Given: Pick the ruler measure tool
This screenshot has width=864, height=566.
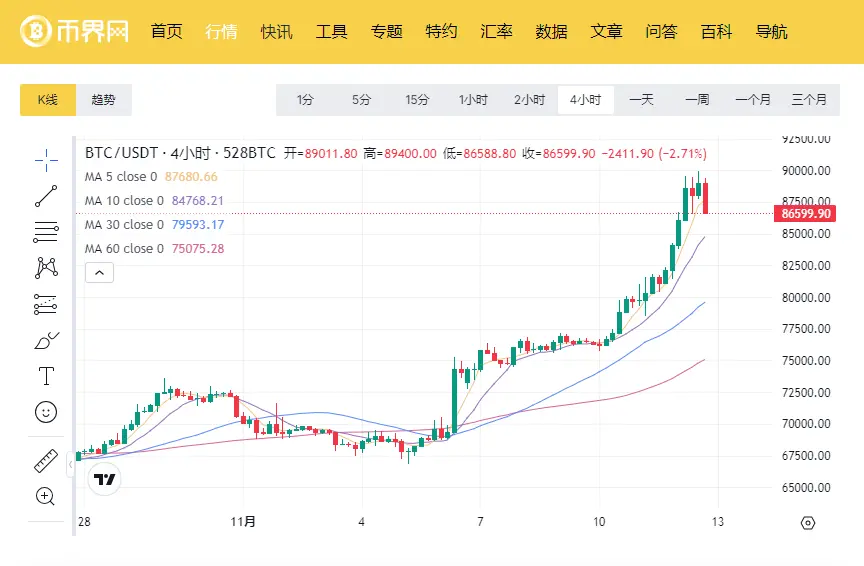Looking at the screenshot, I should (x=46, y=460).
